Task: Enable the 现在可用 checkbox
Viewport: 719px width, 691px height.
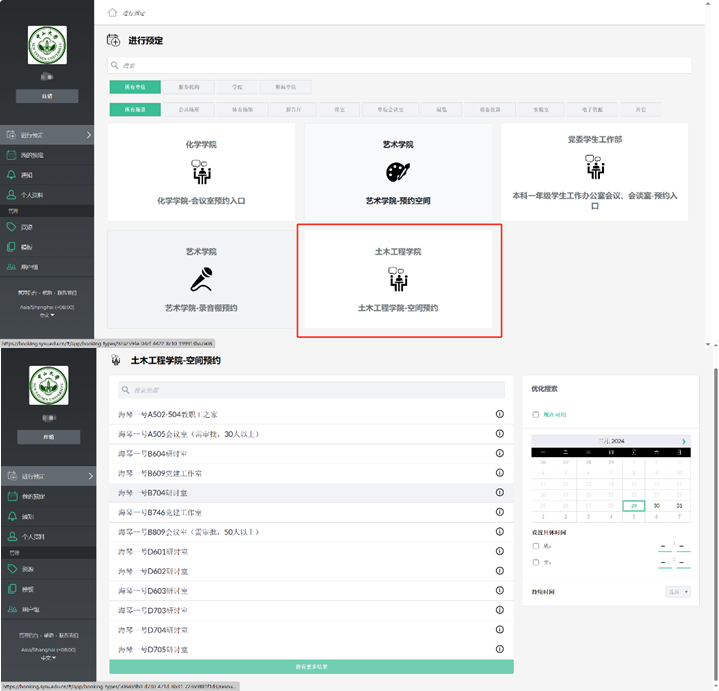Action: pos(536,414)
